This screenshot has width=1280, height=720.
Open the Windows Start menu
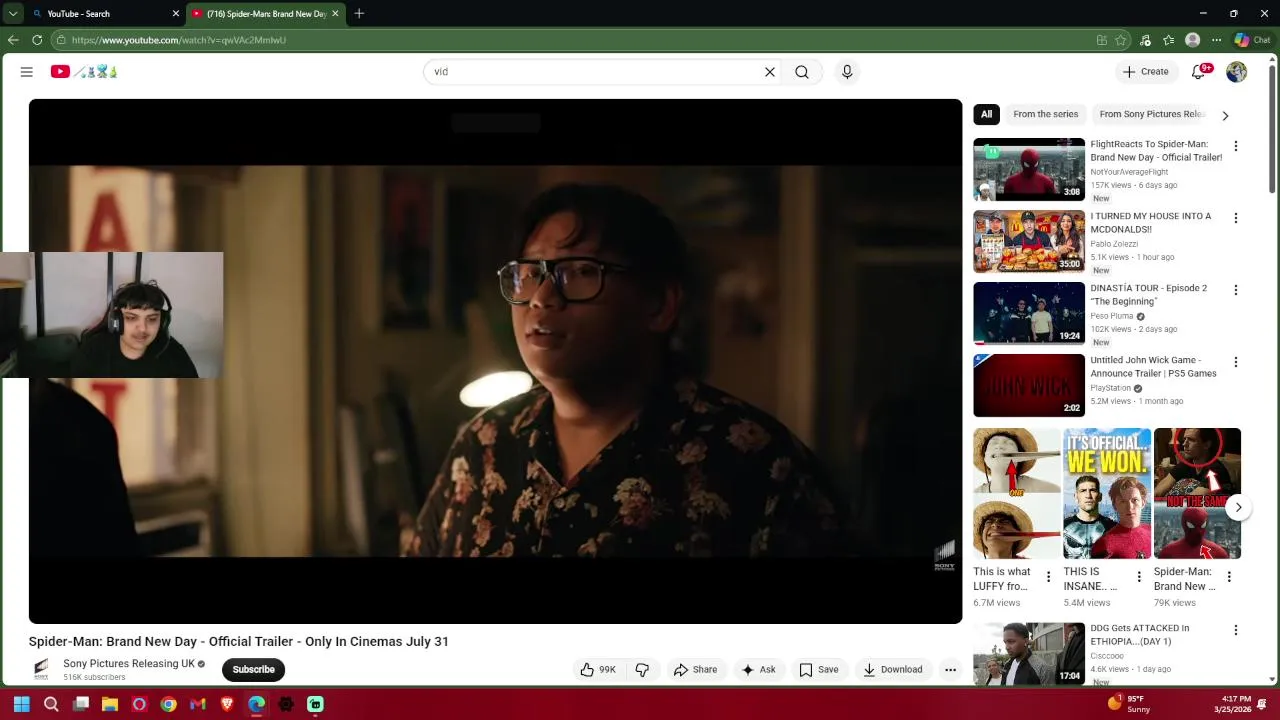click(x=21, y=704)
